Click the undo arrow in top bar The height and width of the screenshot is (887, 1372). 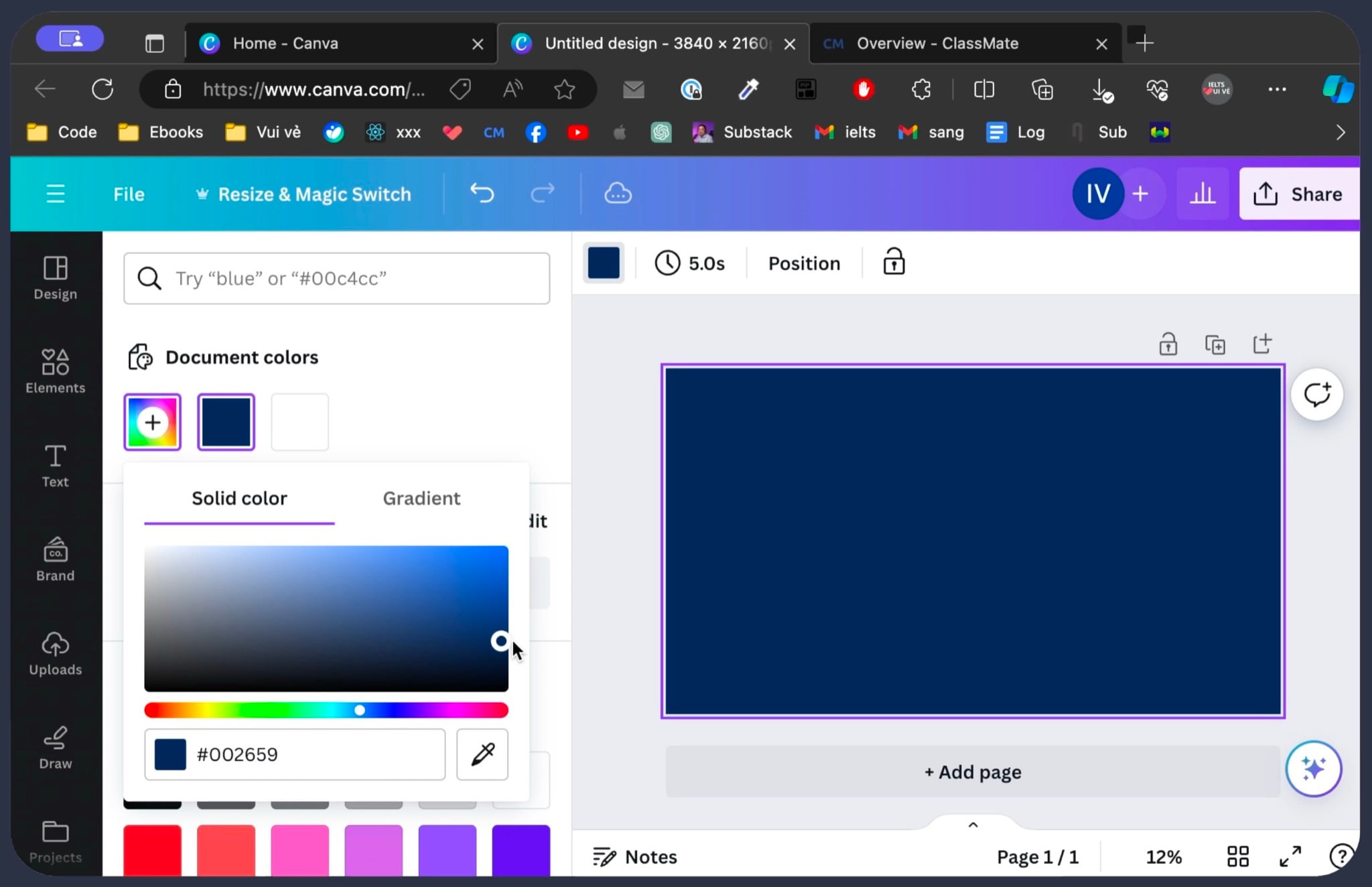pyautogui.click(x=482, y=194)
